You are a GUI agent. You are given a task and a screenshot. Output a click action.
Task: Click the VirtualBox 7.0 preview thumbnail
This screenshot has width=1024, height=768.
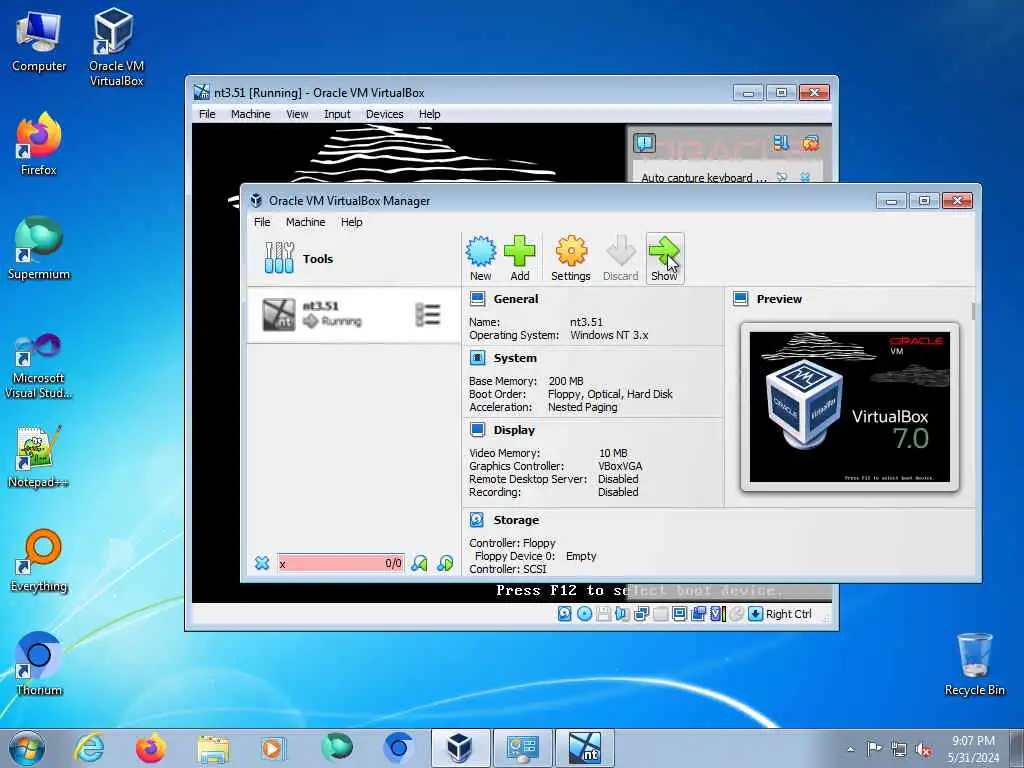point(850,407)
